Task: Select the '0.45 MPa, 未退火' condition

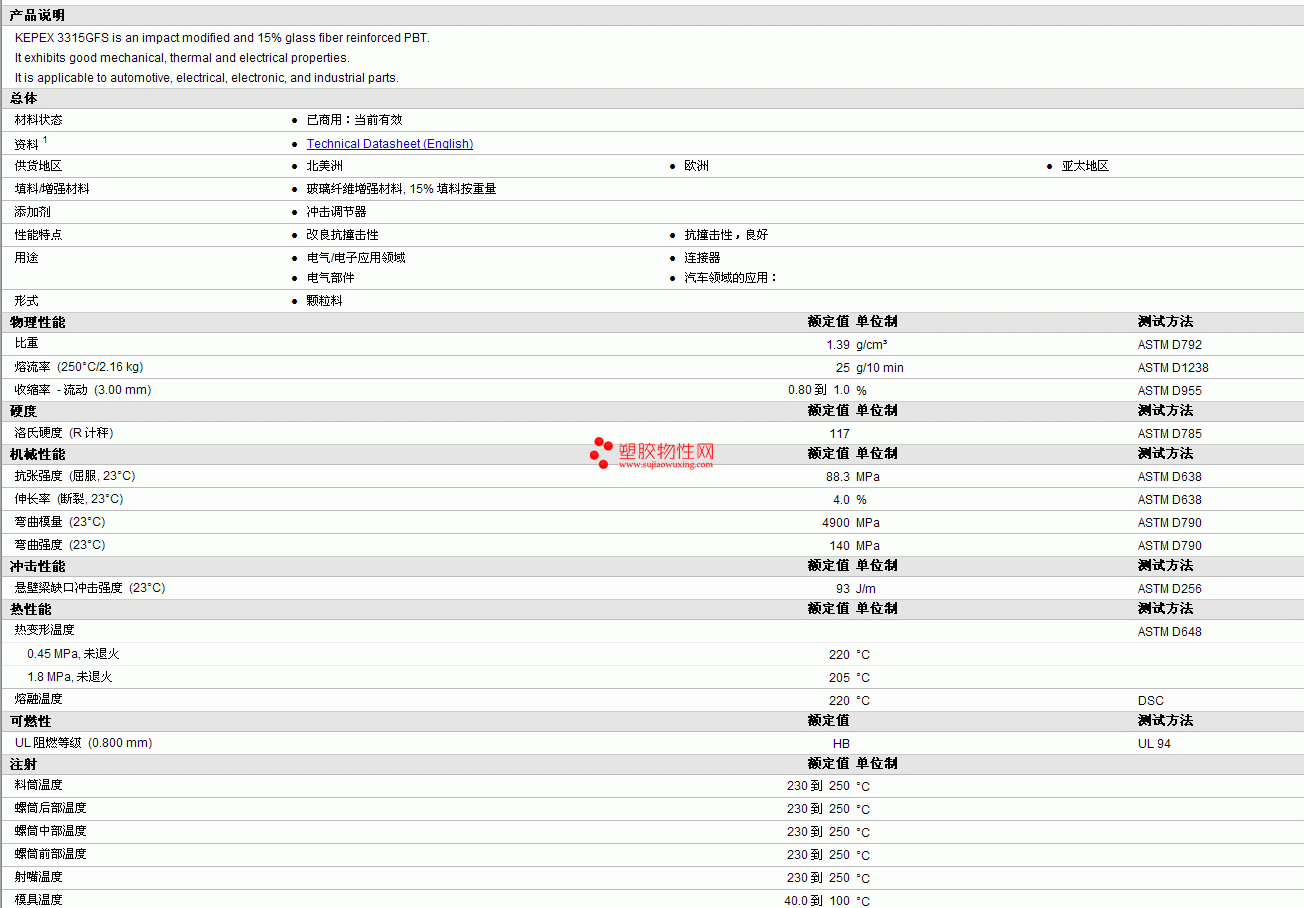Action: click(73, 654)
